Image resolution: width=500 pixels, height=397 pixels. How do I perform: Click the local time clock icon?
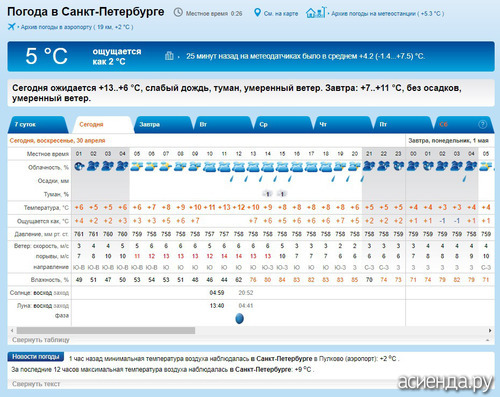tap(178, 13)
